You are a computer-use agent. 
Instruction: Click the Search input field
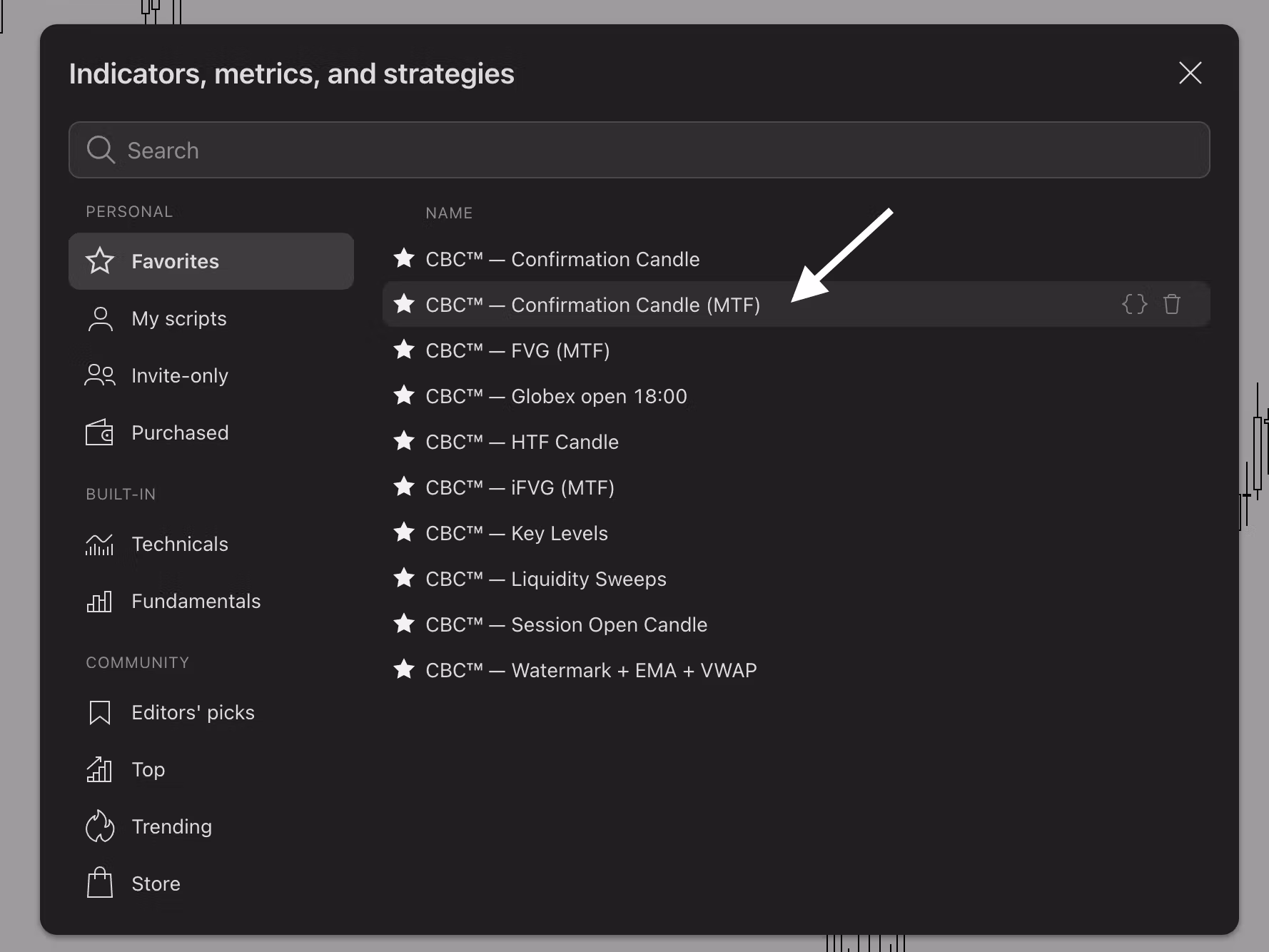639,150
